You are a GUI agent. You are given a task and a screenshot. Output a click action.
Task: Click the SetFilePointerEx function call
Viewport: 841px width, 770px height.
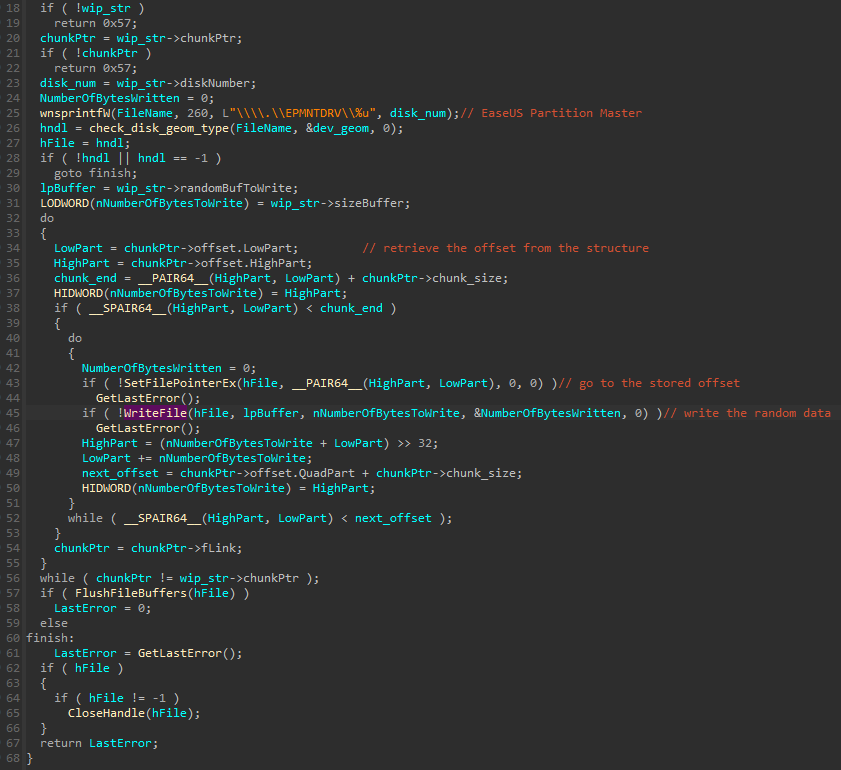tap(180, 383)
